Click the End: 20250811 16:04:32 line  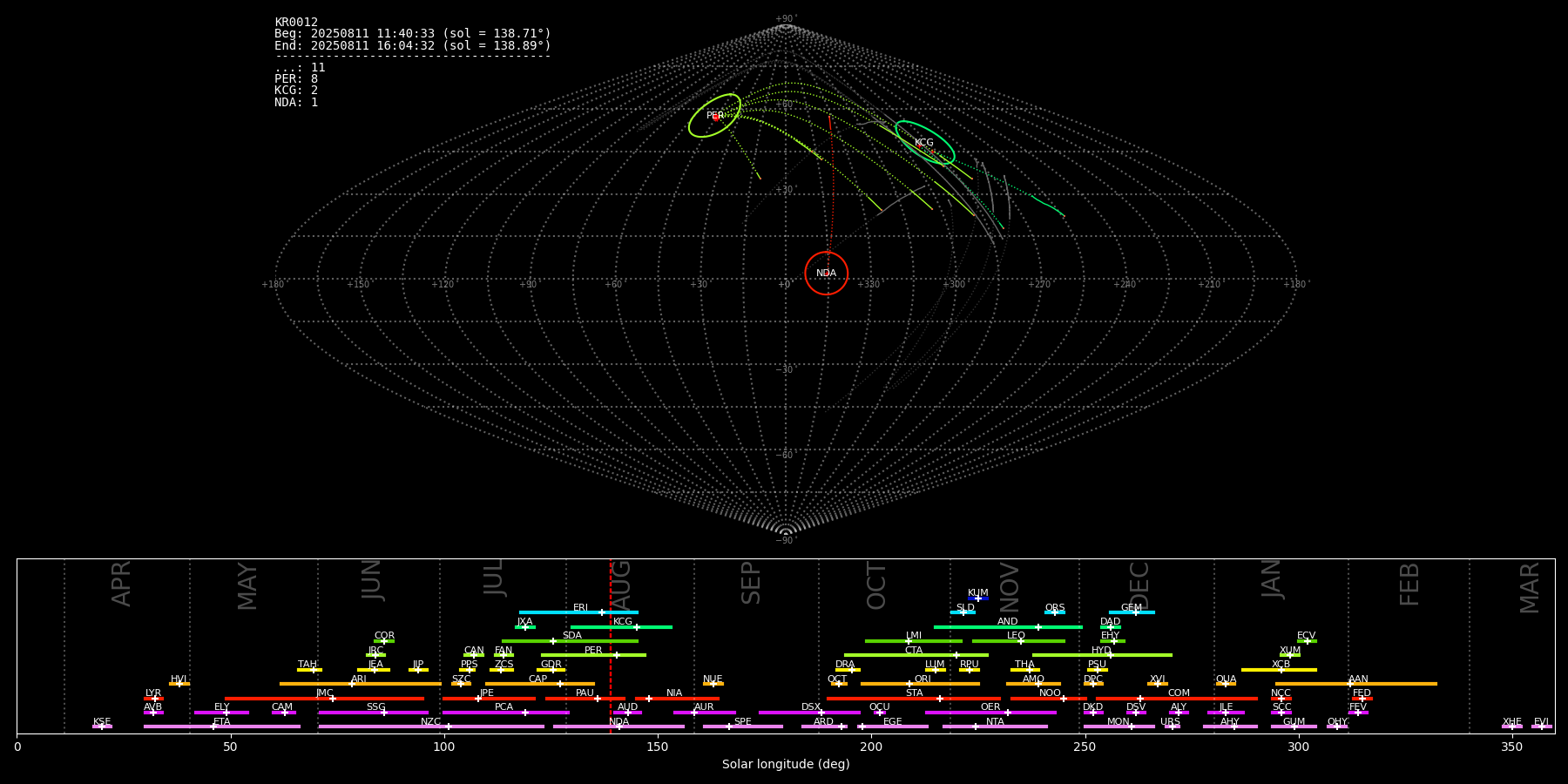coord(413,45)
